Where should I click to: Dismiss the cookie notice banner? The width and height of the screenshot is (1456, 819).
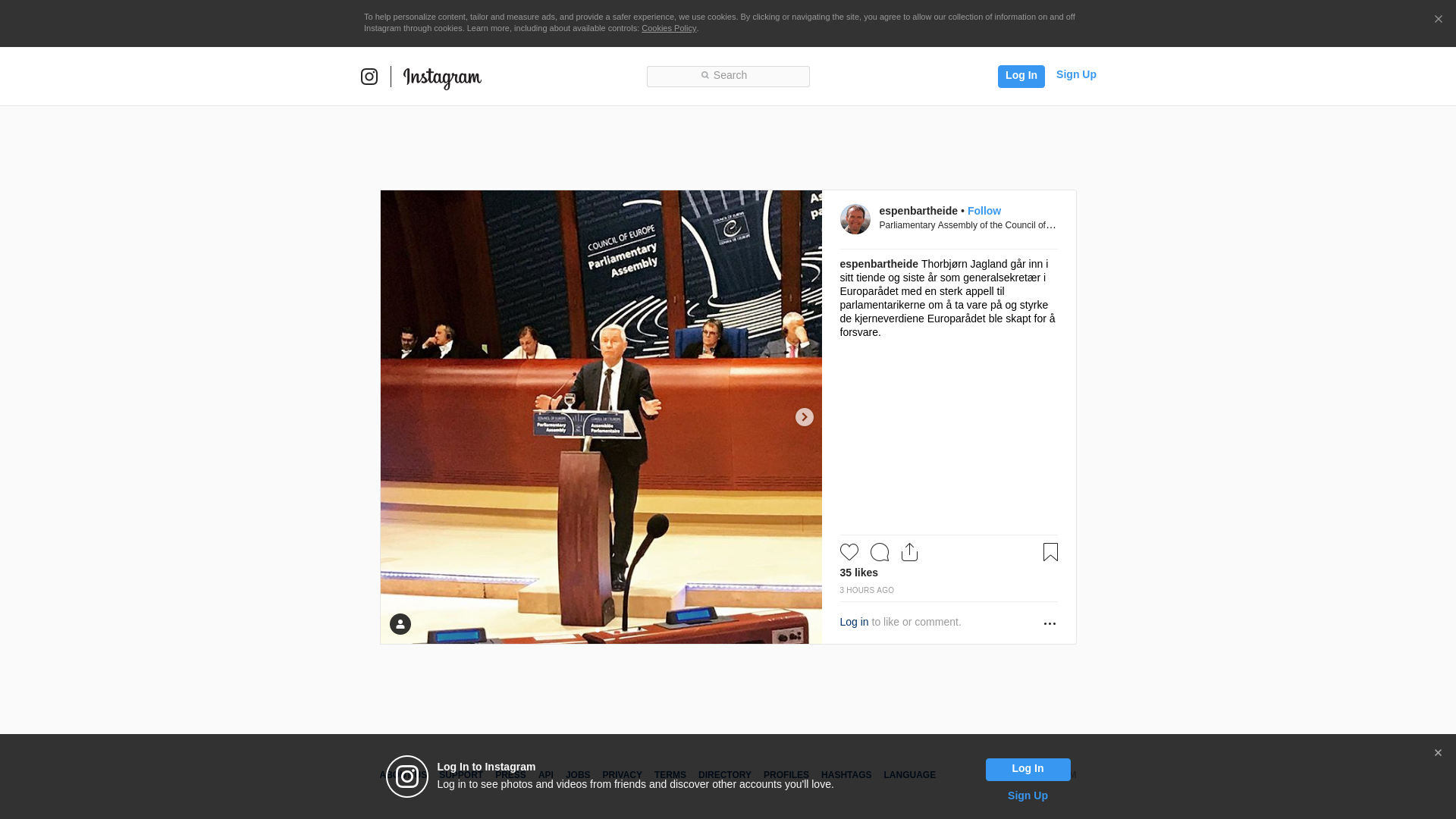point(1438,19)
